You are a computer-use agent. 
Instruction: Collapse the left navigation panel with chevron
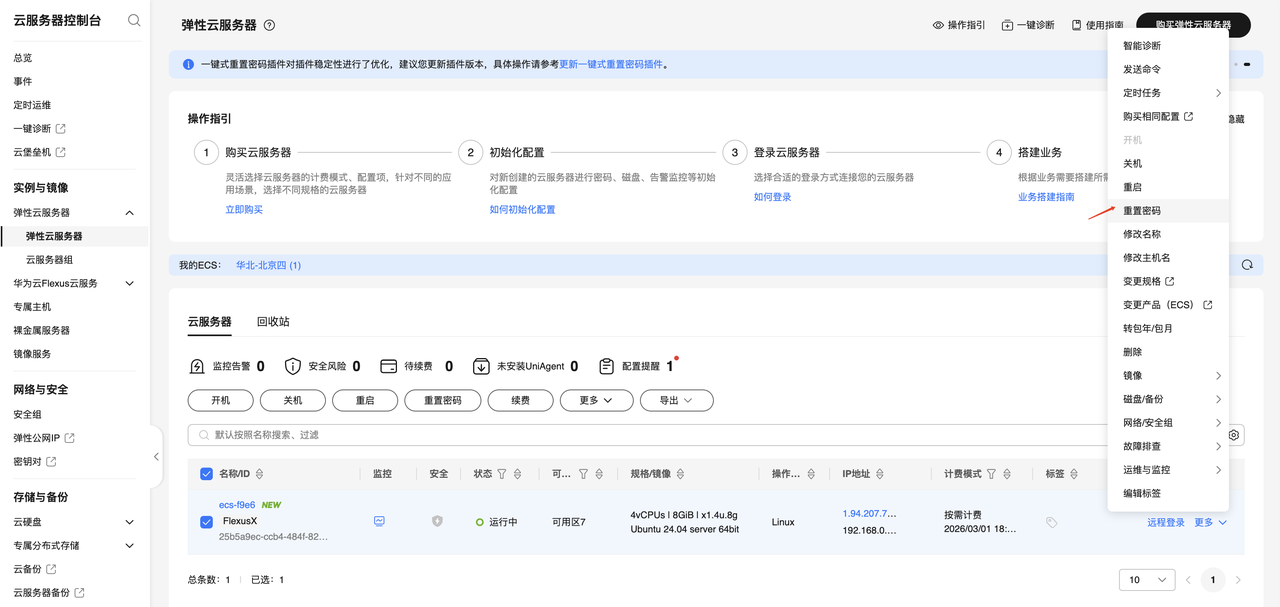click(156, 455)
